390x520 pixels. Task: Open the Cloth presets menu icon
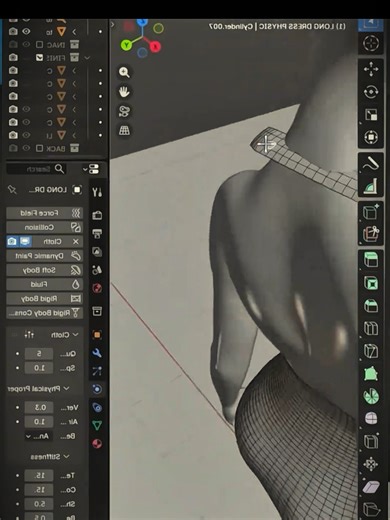pos(29,334)
